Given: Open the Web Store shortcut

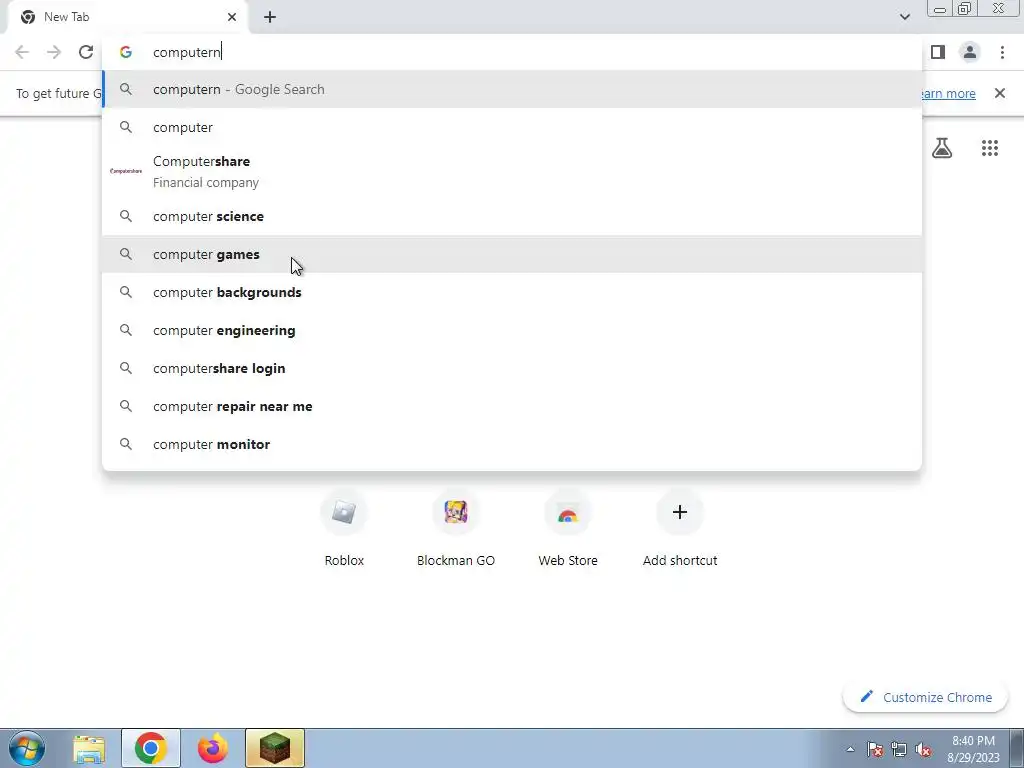Looking at the screenshot, I should pyautogui.click(x=568, y=529).
